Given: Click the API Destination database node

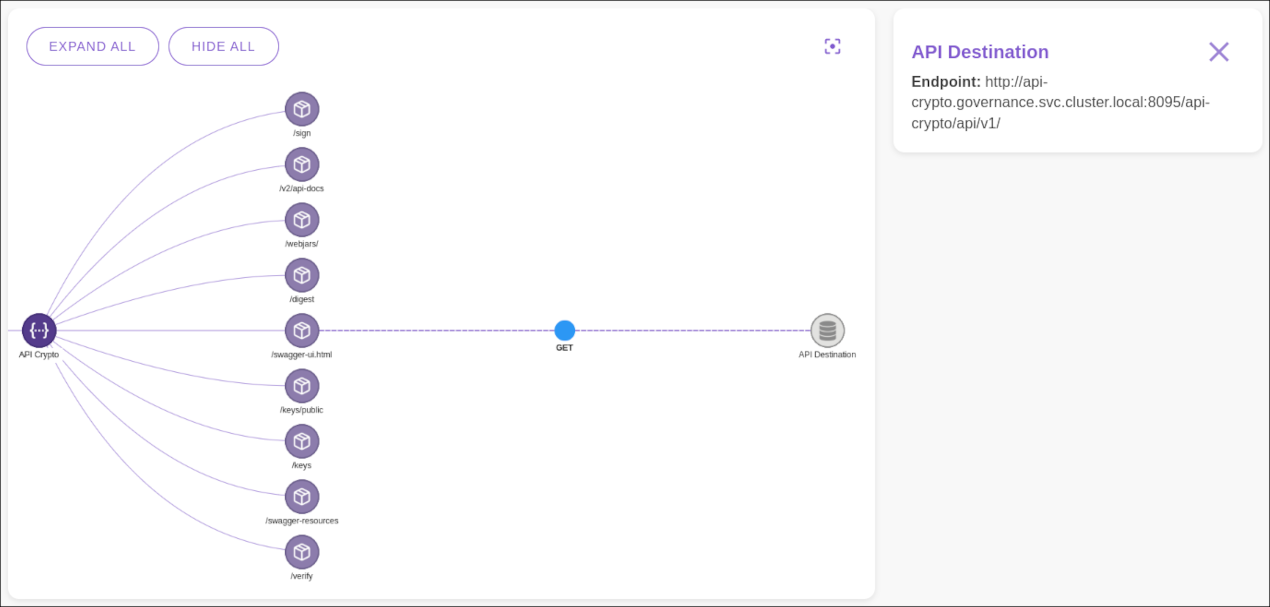Looking at the screenshot, I should pos(828,330).
